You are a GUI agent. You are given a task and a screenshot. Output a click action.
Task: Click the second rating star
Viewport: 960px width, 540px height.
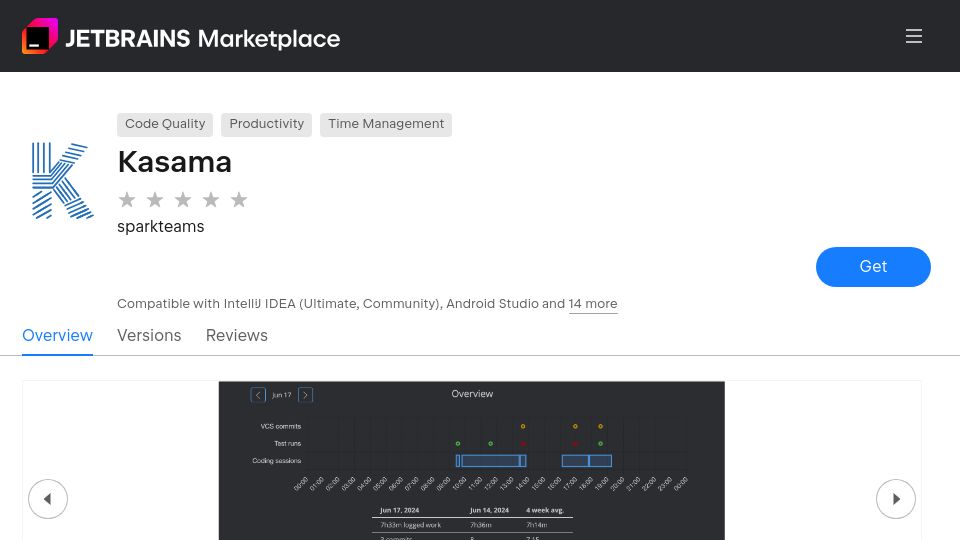(x=155, y=200)
